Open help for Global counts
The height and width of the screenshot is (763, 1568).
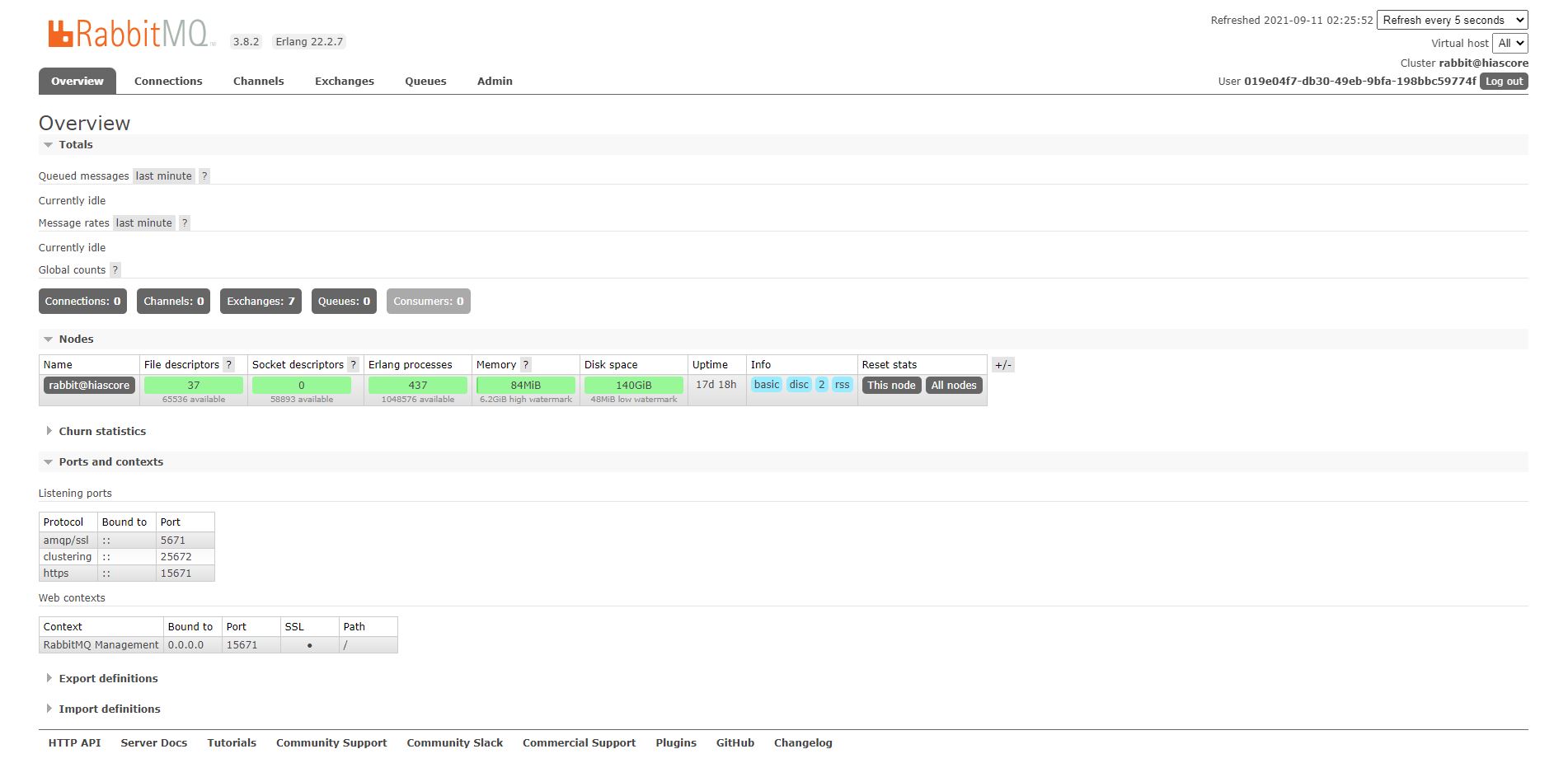[x=115, y=269]
